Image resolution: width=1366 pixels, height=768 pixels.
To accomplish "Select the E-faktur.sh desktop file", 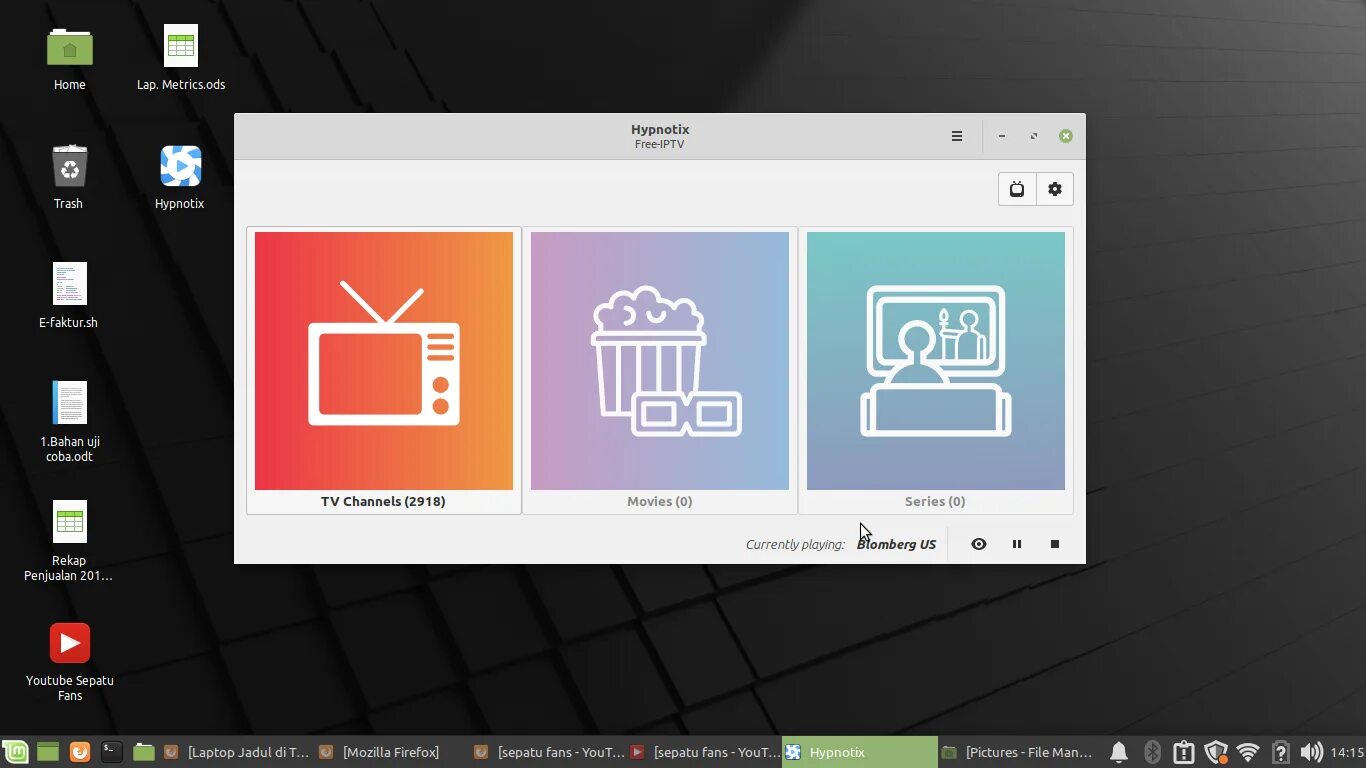I will click(x=69, y=296).
